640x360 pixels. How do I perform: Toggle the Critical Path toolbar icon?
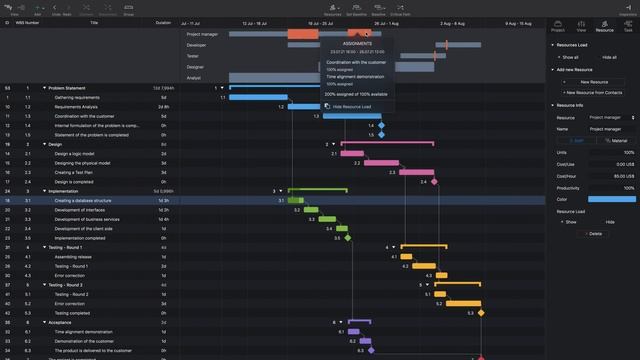[x=400, y=7]
